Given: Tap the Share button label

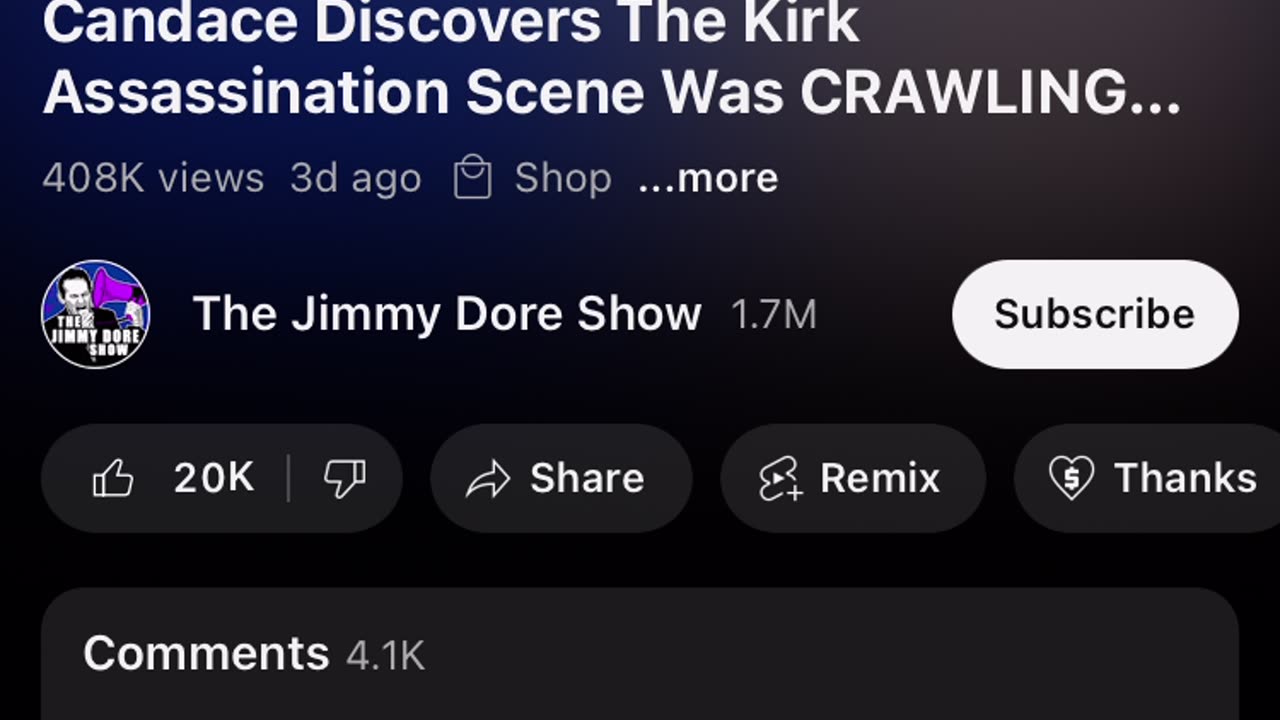Looking at the screenshot, I should [x=587, y=478].
